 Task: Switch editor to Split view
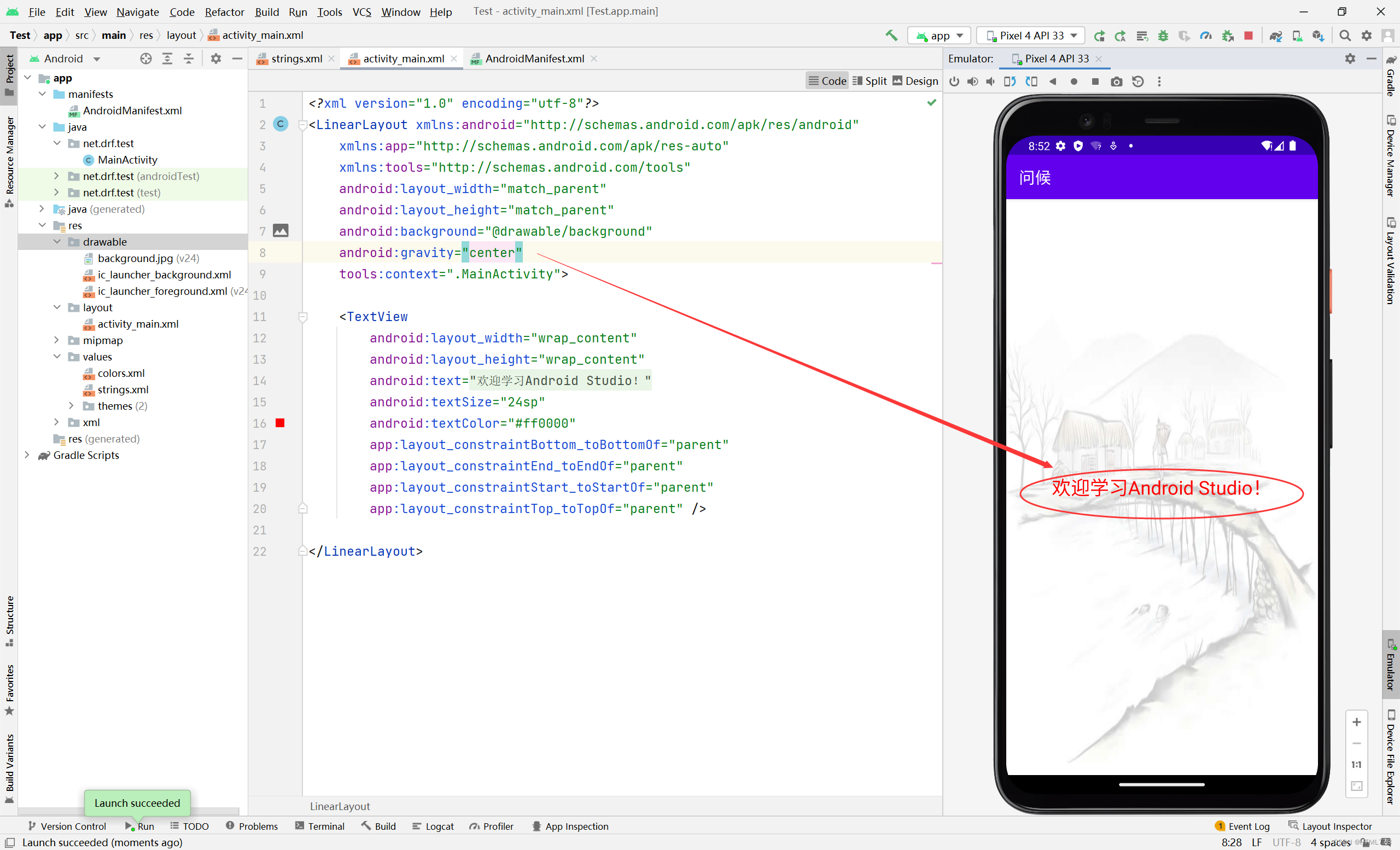pyautogui.click(x=870, y=81)
